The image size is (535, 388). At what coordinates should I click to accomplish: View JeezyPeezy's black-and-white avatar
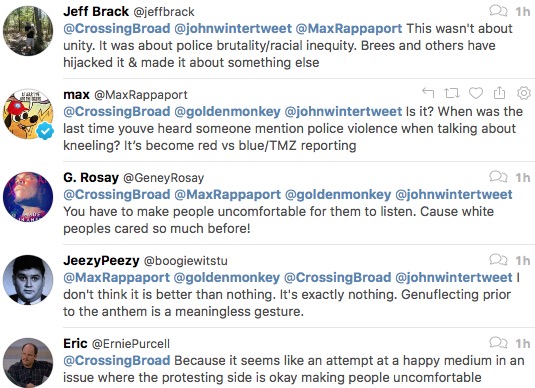pyautogui.click(x=28, y=280)
